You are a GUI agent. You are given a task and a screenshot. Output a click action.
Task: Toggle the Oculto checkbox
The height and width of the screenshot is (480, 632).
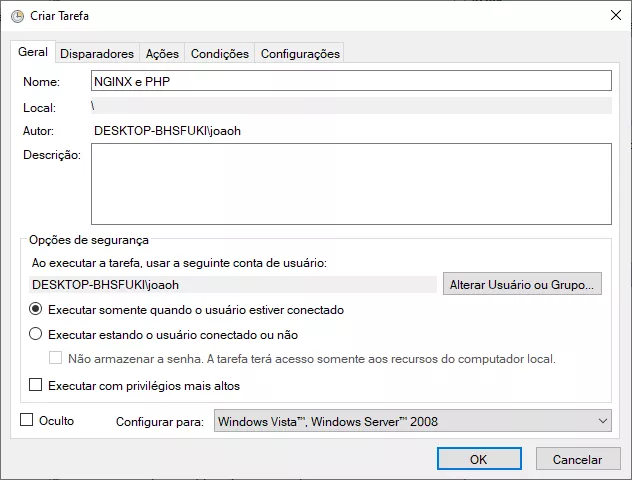click(27, 420)
